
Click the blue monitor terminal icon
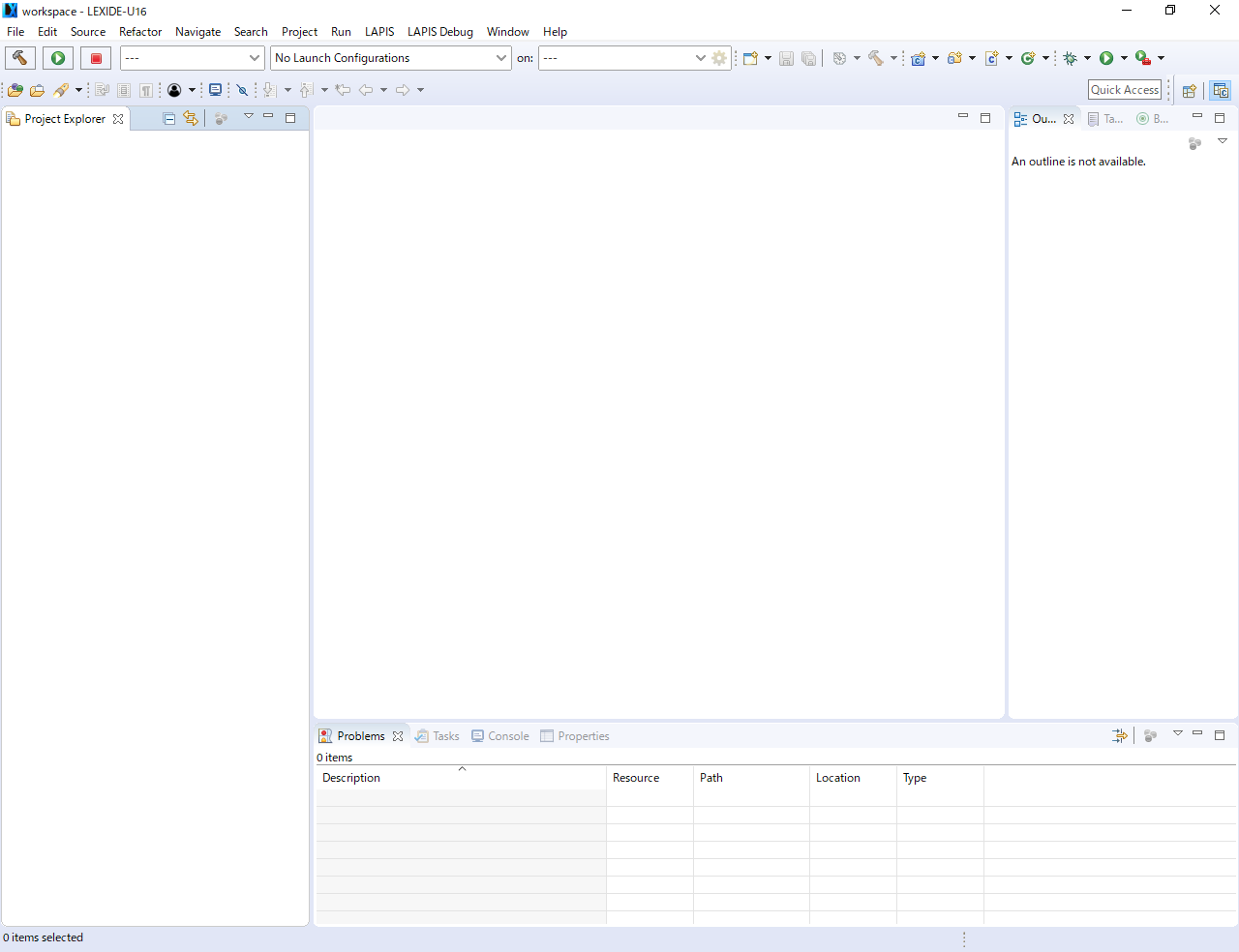coord(215,90)
